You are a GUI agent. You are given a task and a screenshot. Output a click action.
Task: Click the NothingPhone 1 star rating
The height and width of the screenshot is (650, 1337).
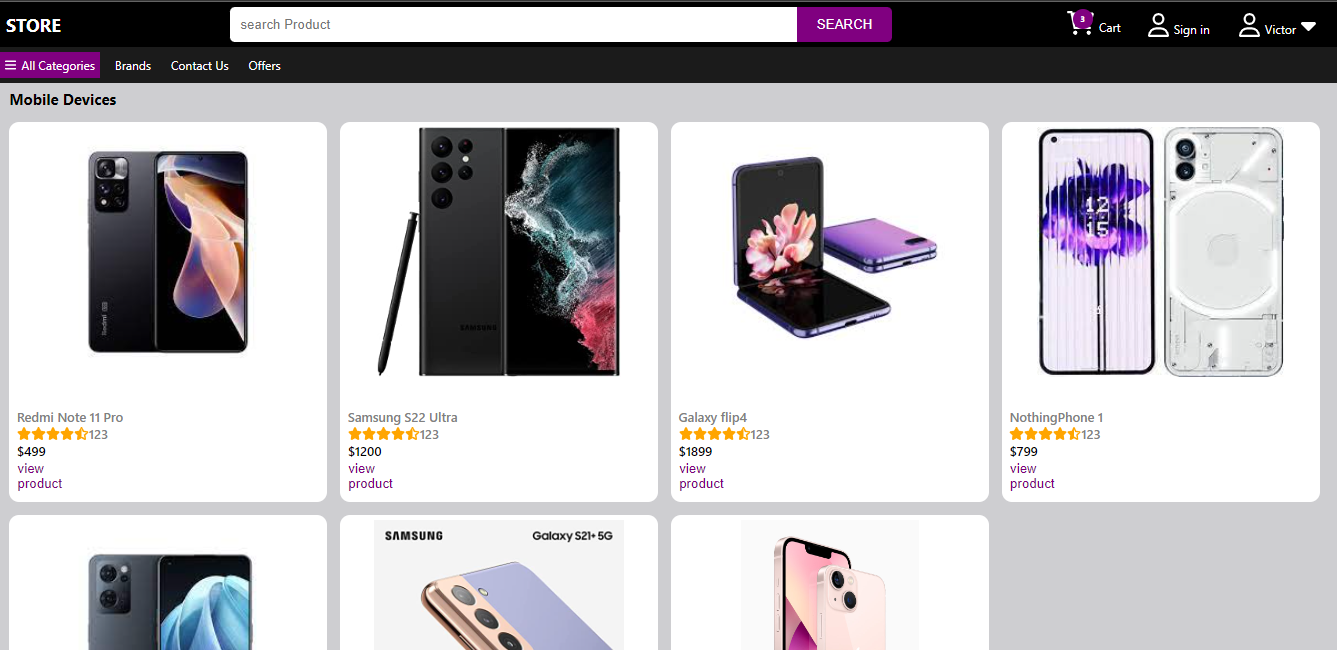tap(1045, 434)
